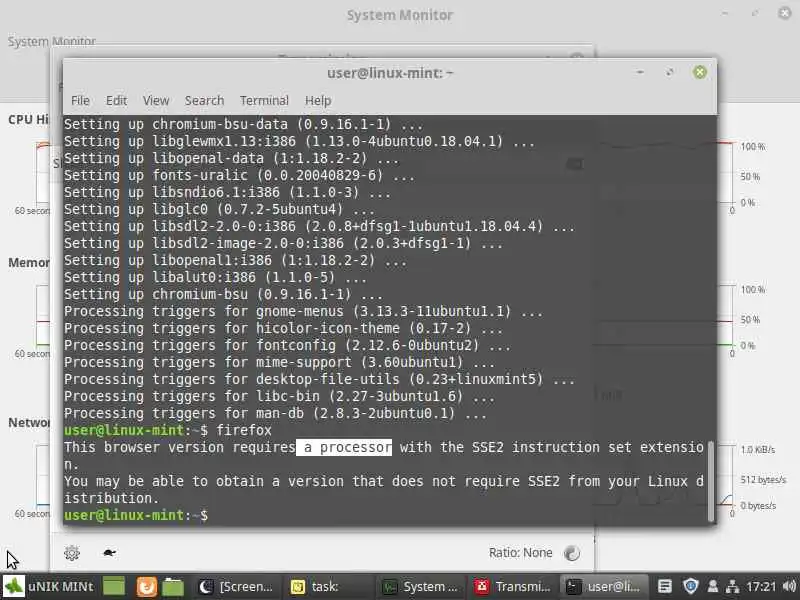Click the 'Processing triggers for man-db' line
The width and height of the screenshot is (800, 600).
click(275, 414)
